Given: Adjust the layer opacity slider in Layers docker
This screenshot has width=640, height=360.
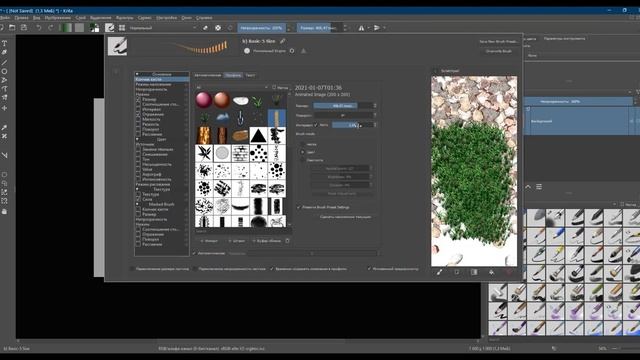Looking at the screenshot, I should point(578,101).
